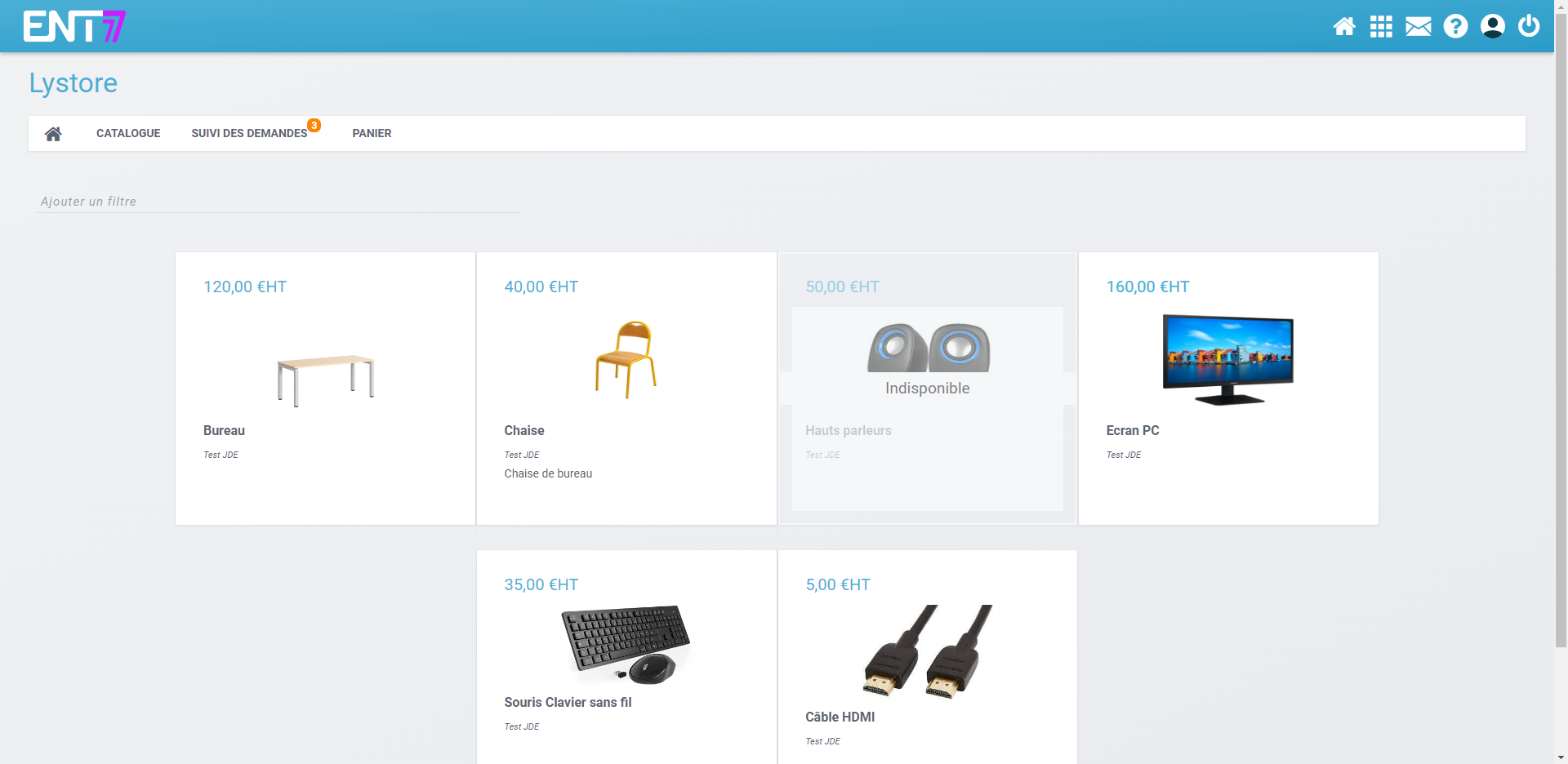Click the unavailable Hauts parleurs card
1568x764 pixels.
click(927, 389)
